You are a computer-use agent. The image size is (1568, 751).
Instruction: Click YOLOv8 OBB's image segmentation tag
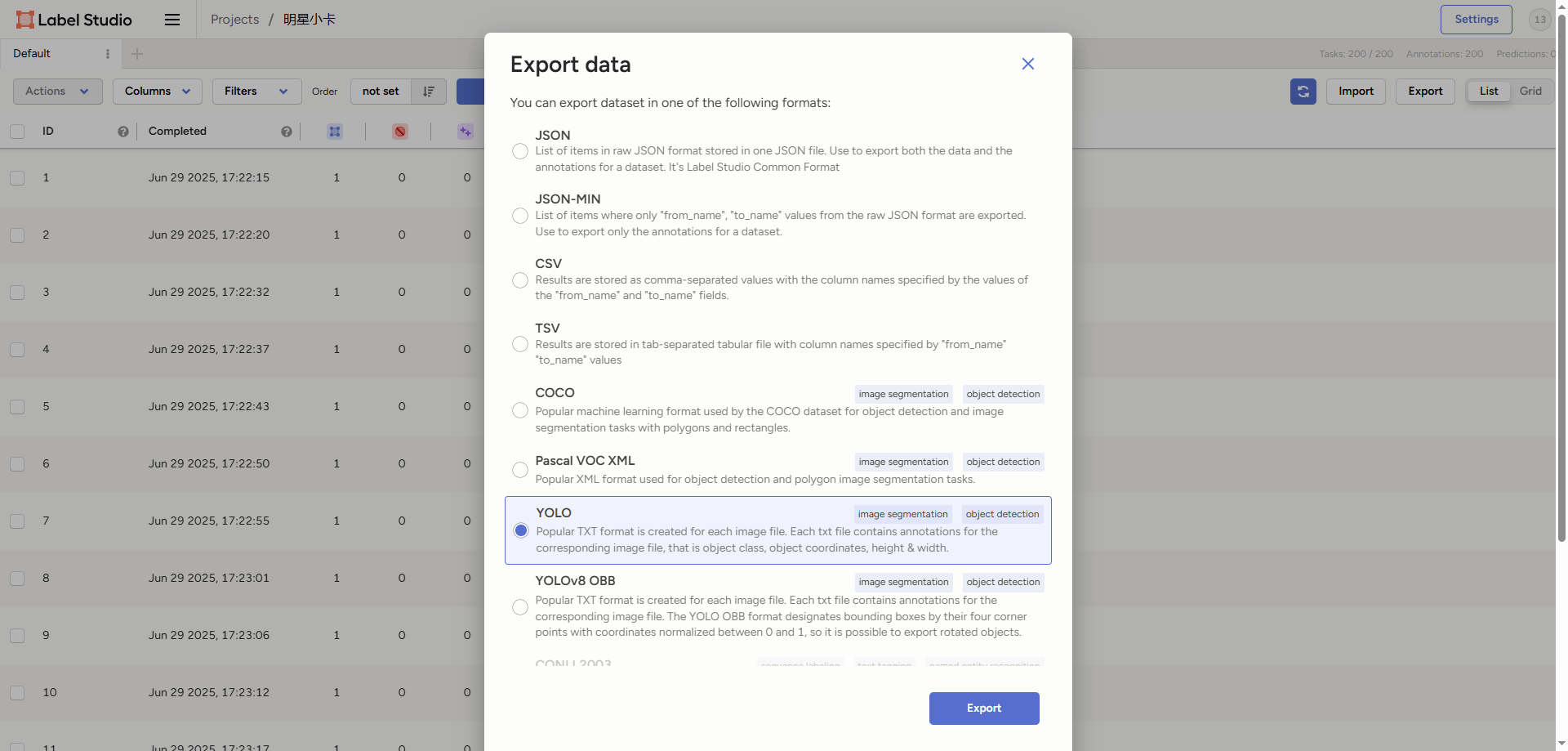pos(903,582)
